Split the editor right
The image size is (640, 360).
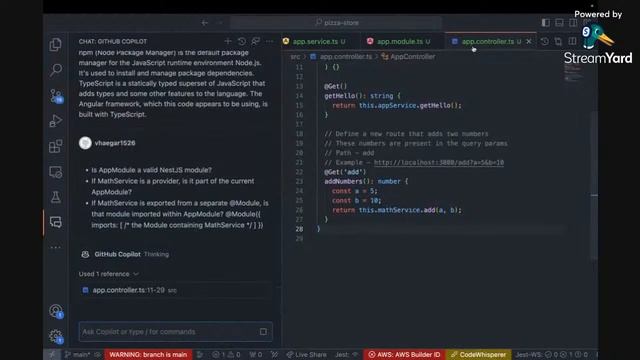572,41
